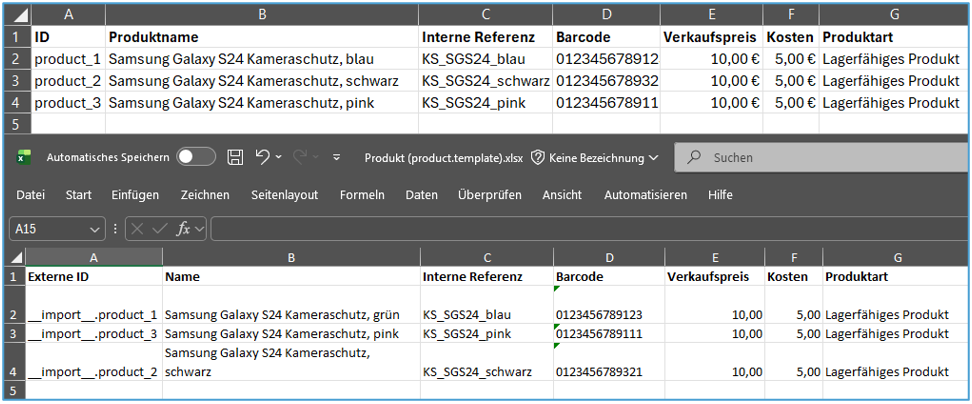Click the Insert Function fx icon
Screen dimensions: 972x404
pos(184,229)
